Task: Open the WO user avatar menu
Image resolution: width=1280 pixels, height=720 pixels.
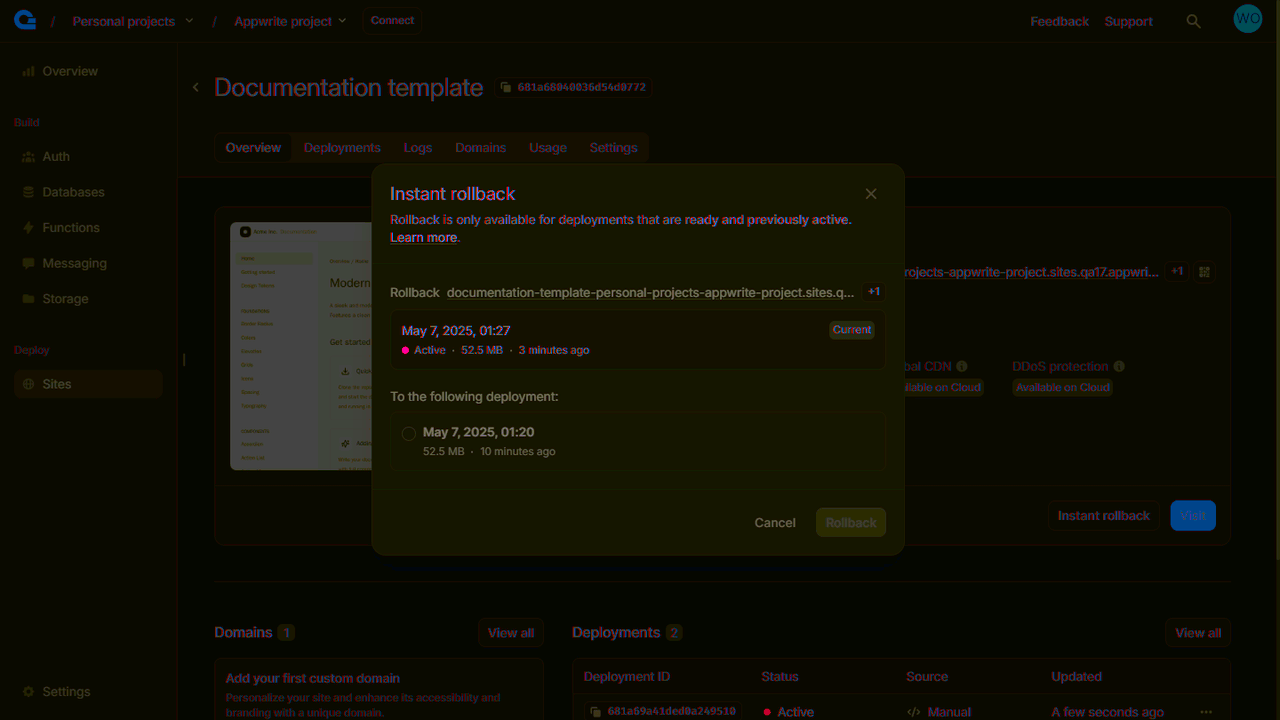Action: tap(1247, 19)
